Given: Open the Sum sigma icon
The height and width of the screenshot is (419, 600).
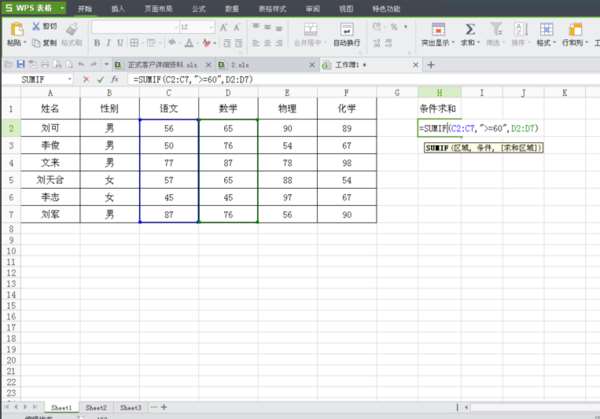Looking at the screenshot, I should tap(470, 29).
